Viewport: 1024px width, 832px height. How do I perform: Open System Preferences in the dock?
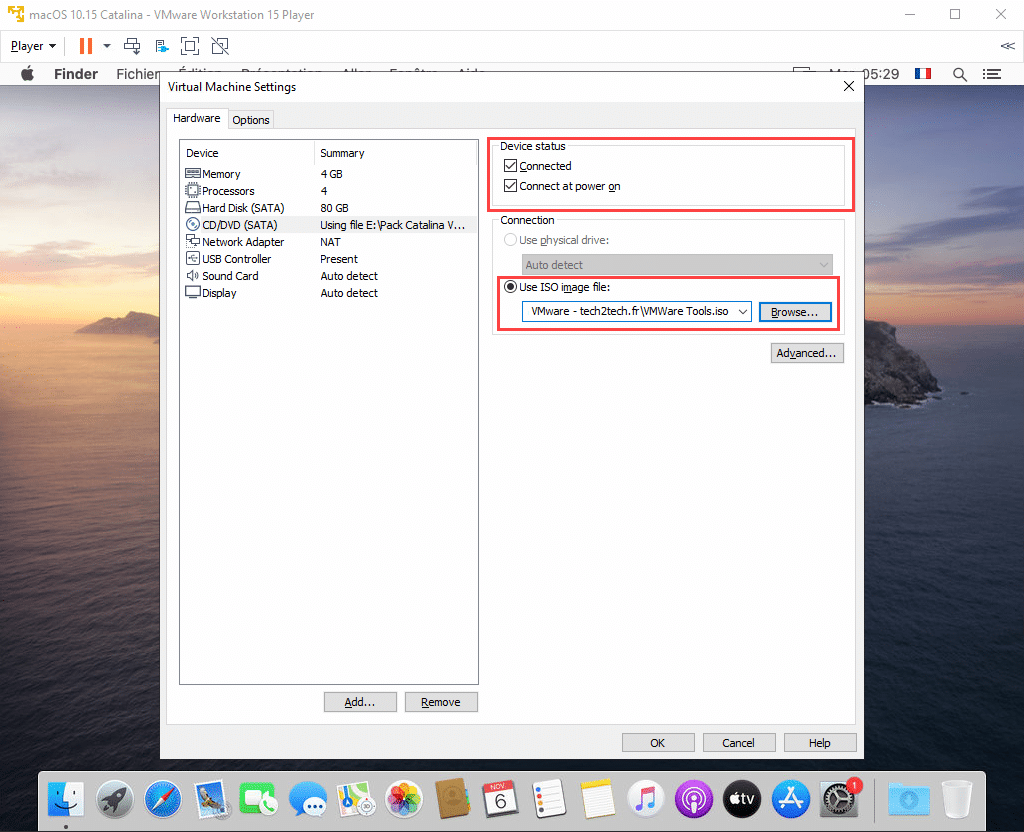click(837, 799)
